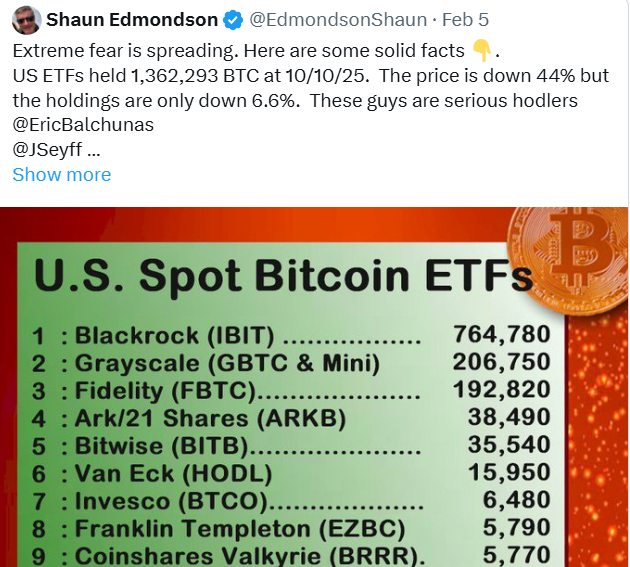Open the Shaun Edmondson display name
Screen dimensions: 630x567
pyautogui.click(x=132, y=20)
